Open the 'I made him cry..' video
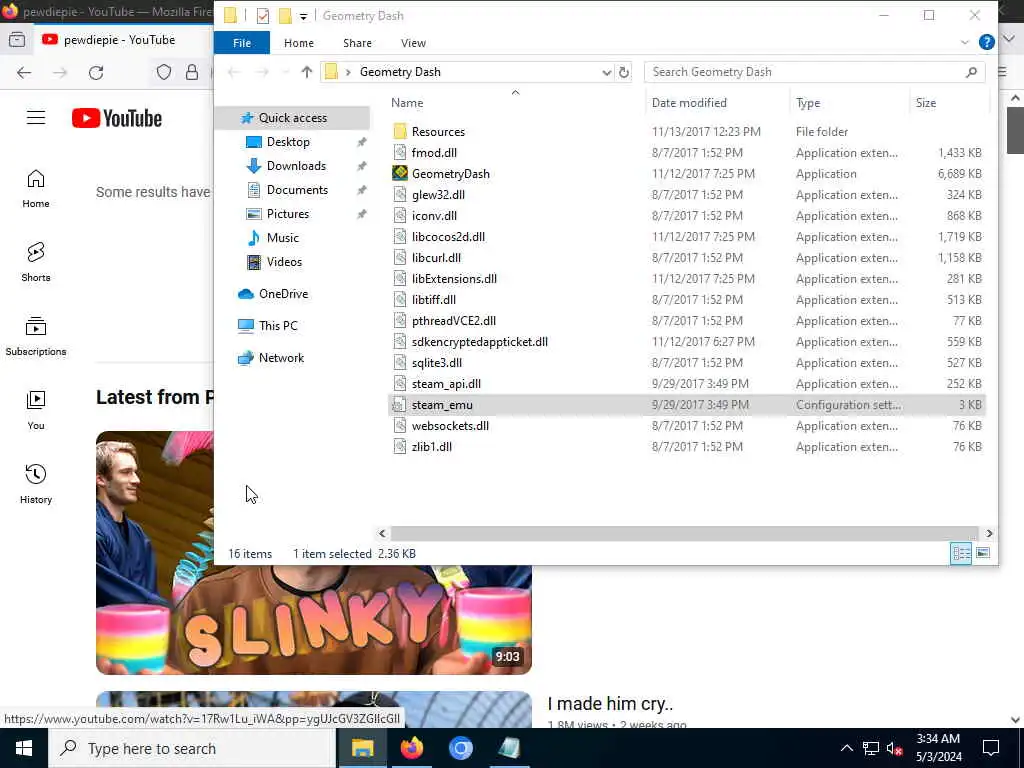This screenshot has height=768, width=1024. [610, 704]
